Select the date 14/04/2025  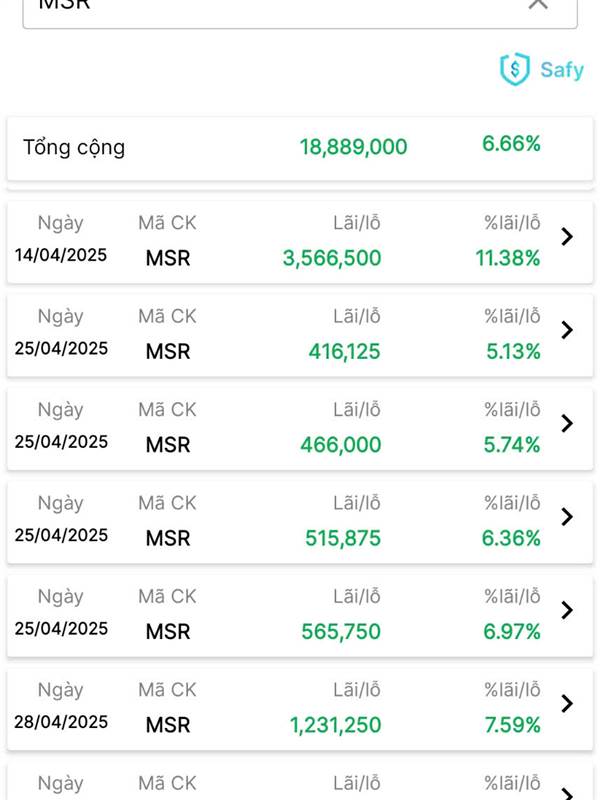point(60,255)
